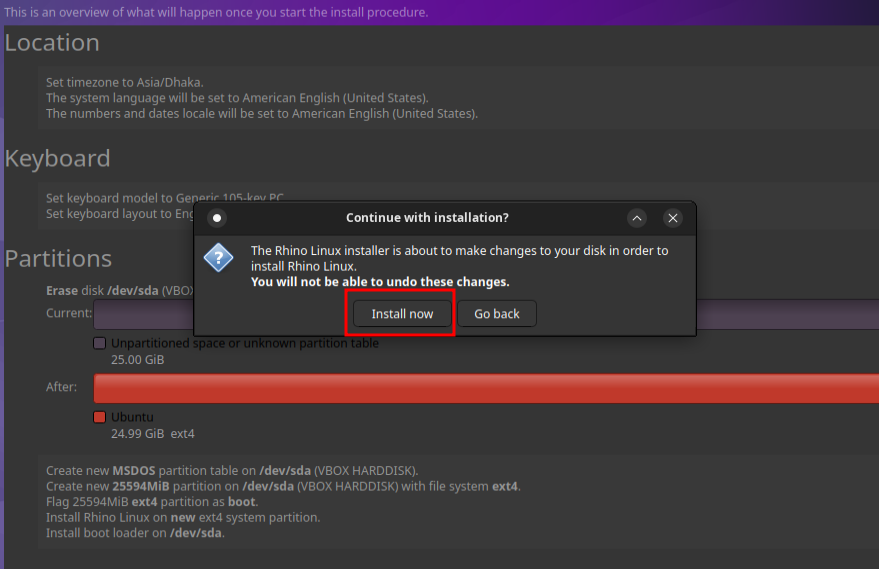Click the 'Ubuntu' partition legend label
Screen dimensions: 879x569
tap(132, 417)
